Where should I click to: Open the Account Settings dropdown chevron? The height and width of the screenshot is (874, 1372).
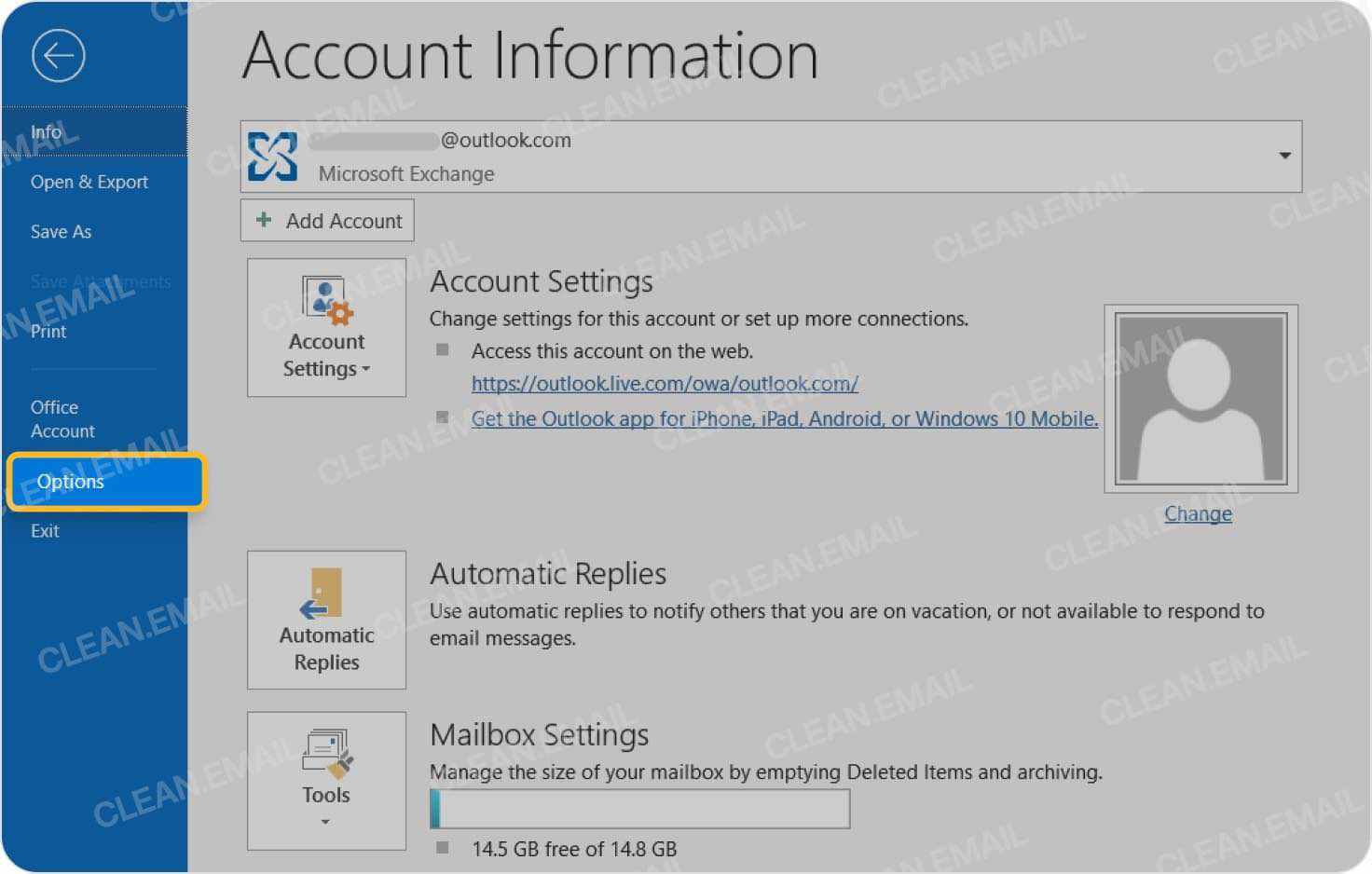[367, 369]
